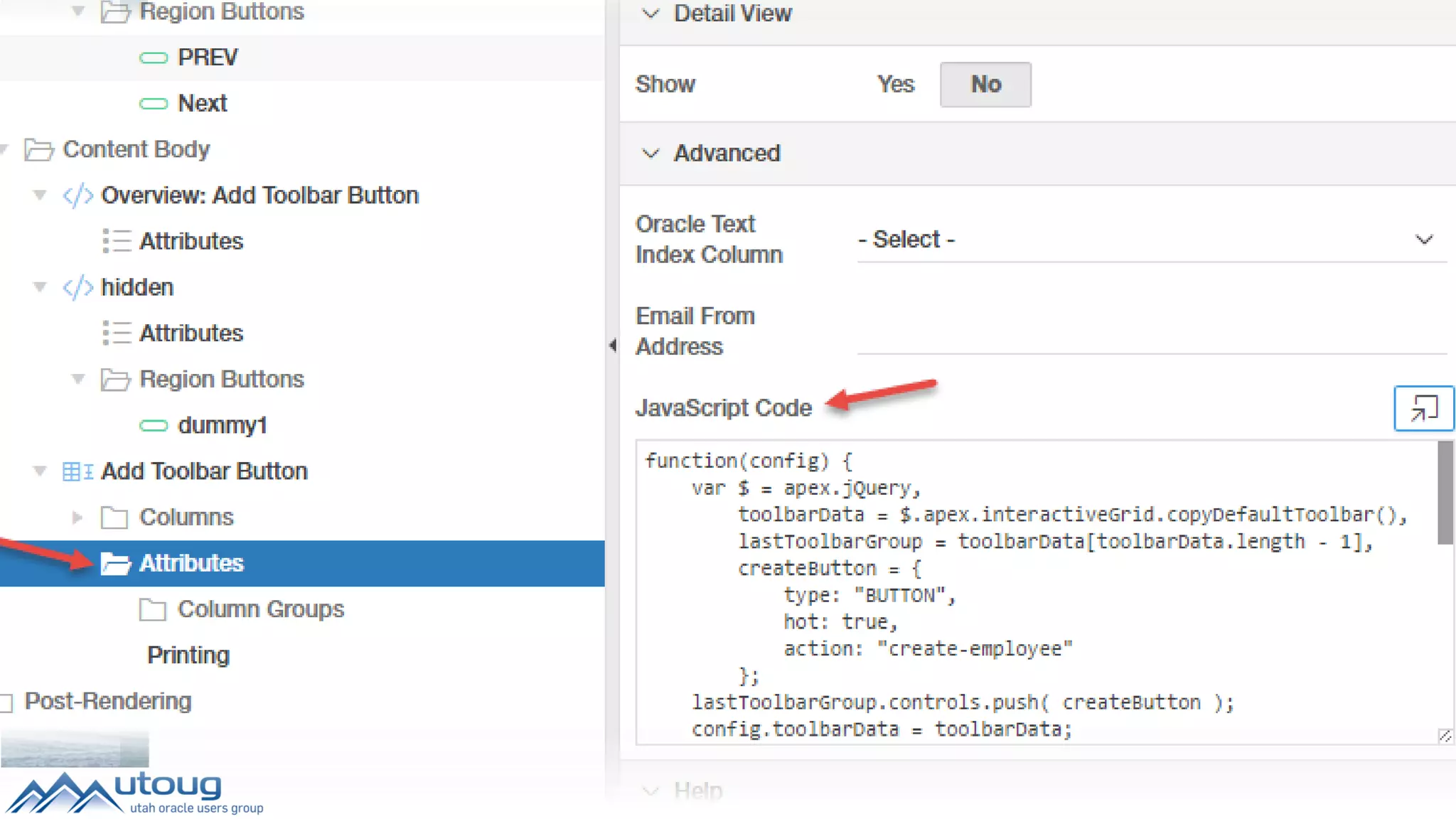Image resolution: width=1456 pixels, height=819 pixels.
Task: Collapse the property editor splitter handle
Action: [613, 346]
